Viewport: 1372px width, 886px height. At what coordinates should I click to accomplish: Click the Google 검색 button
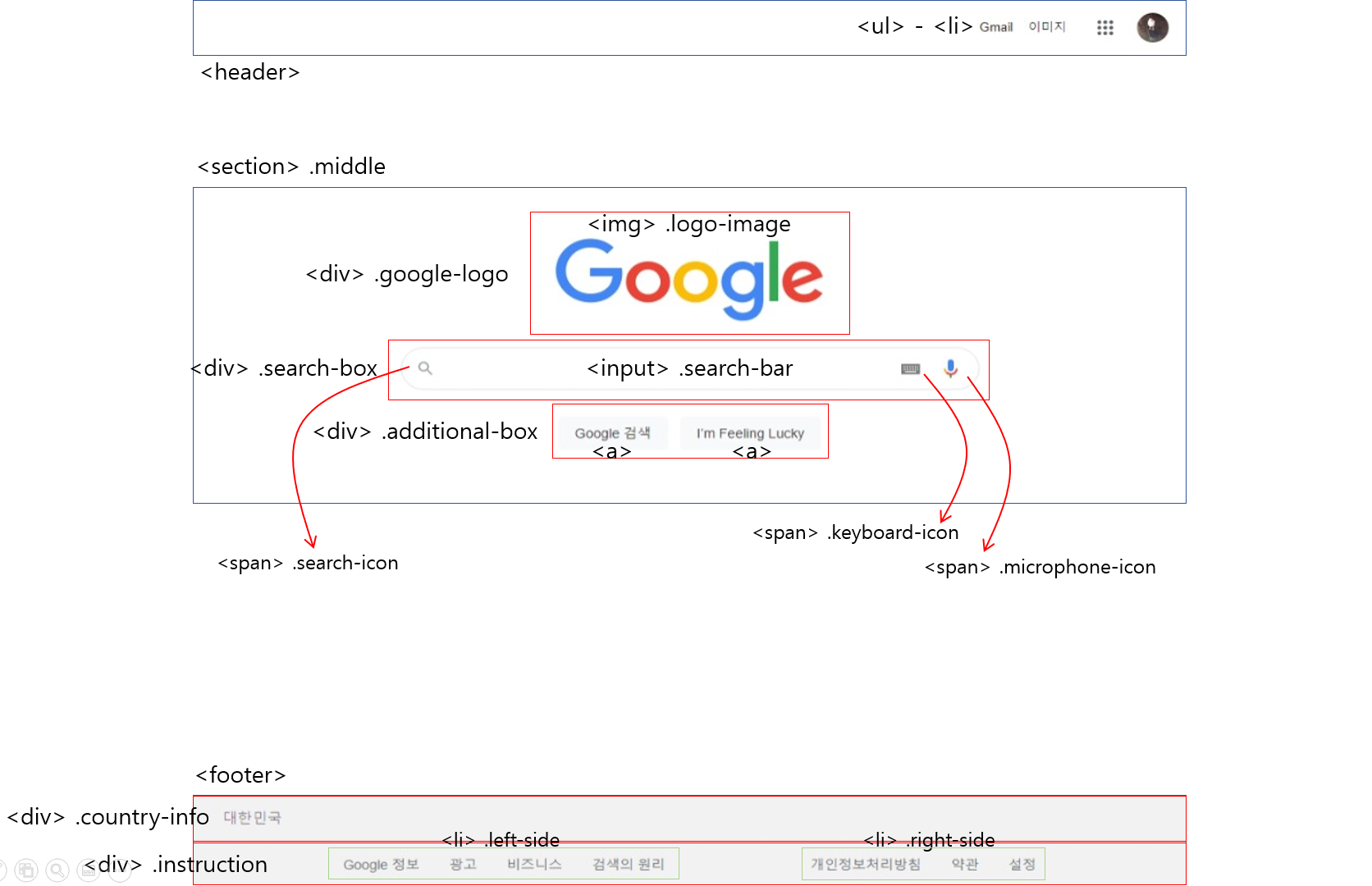coord(612,432)
